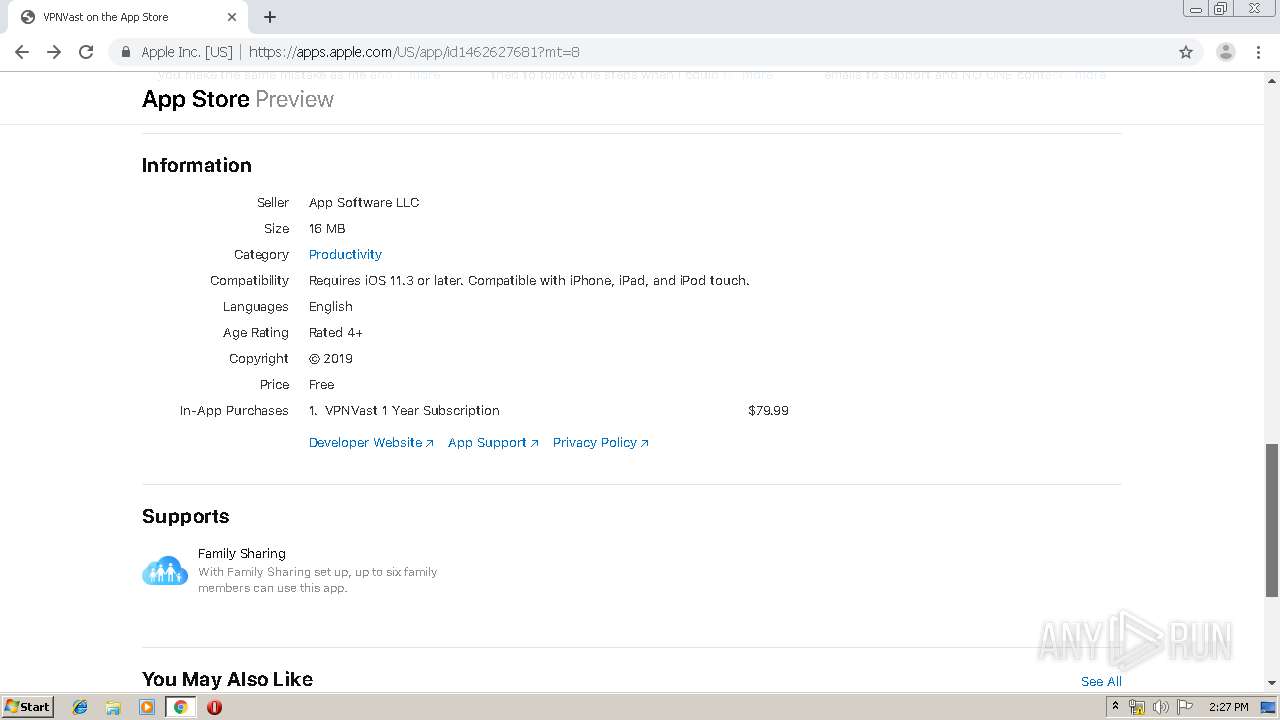Open the App Support link
Viewport: 1280px width, 720px height.
click(493, 442)
